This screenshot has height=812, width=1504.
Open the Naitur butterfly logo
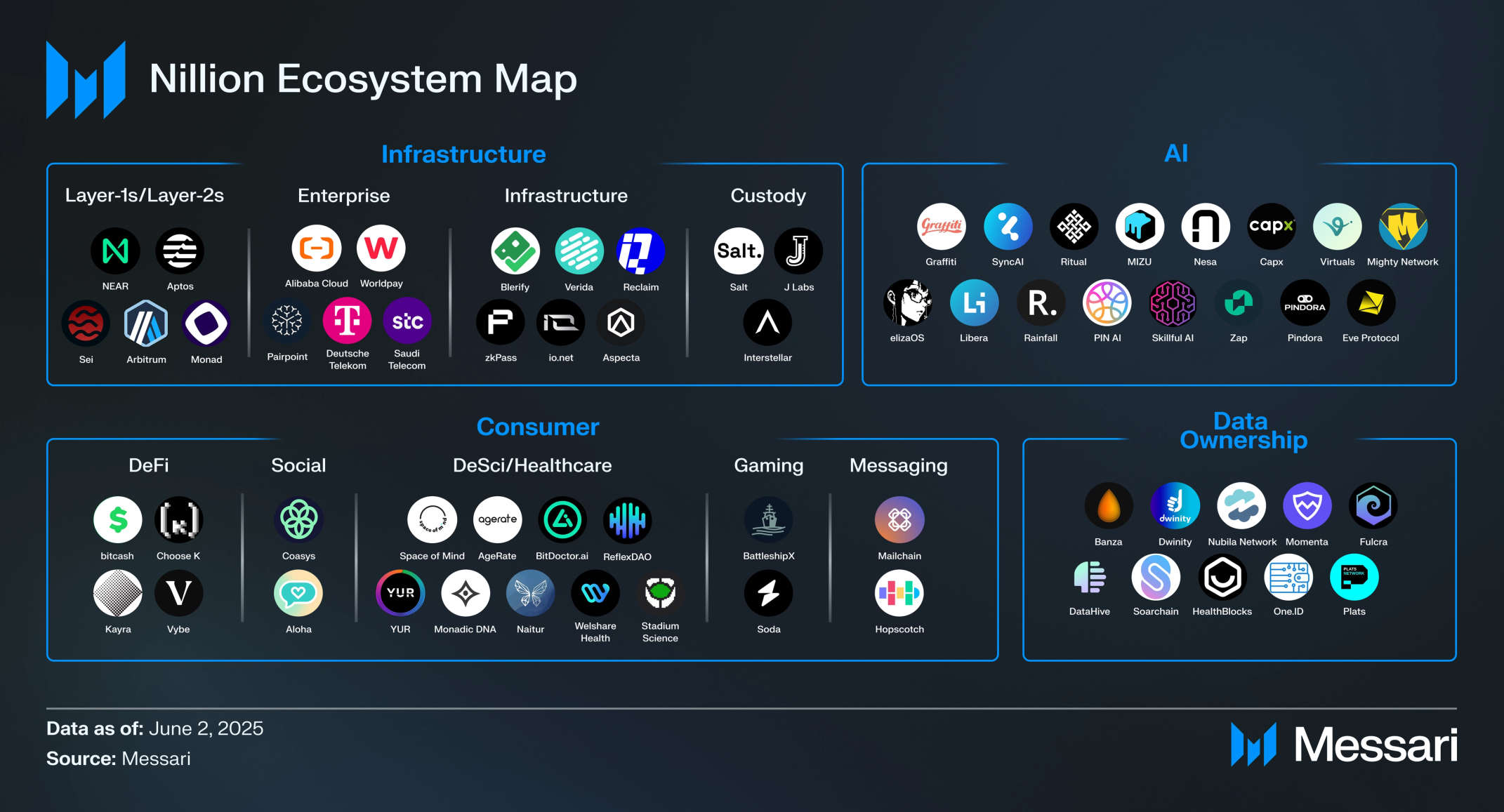point(530,593)
